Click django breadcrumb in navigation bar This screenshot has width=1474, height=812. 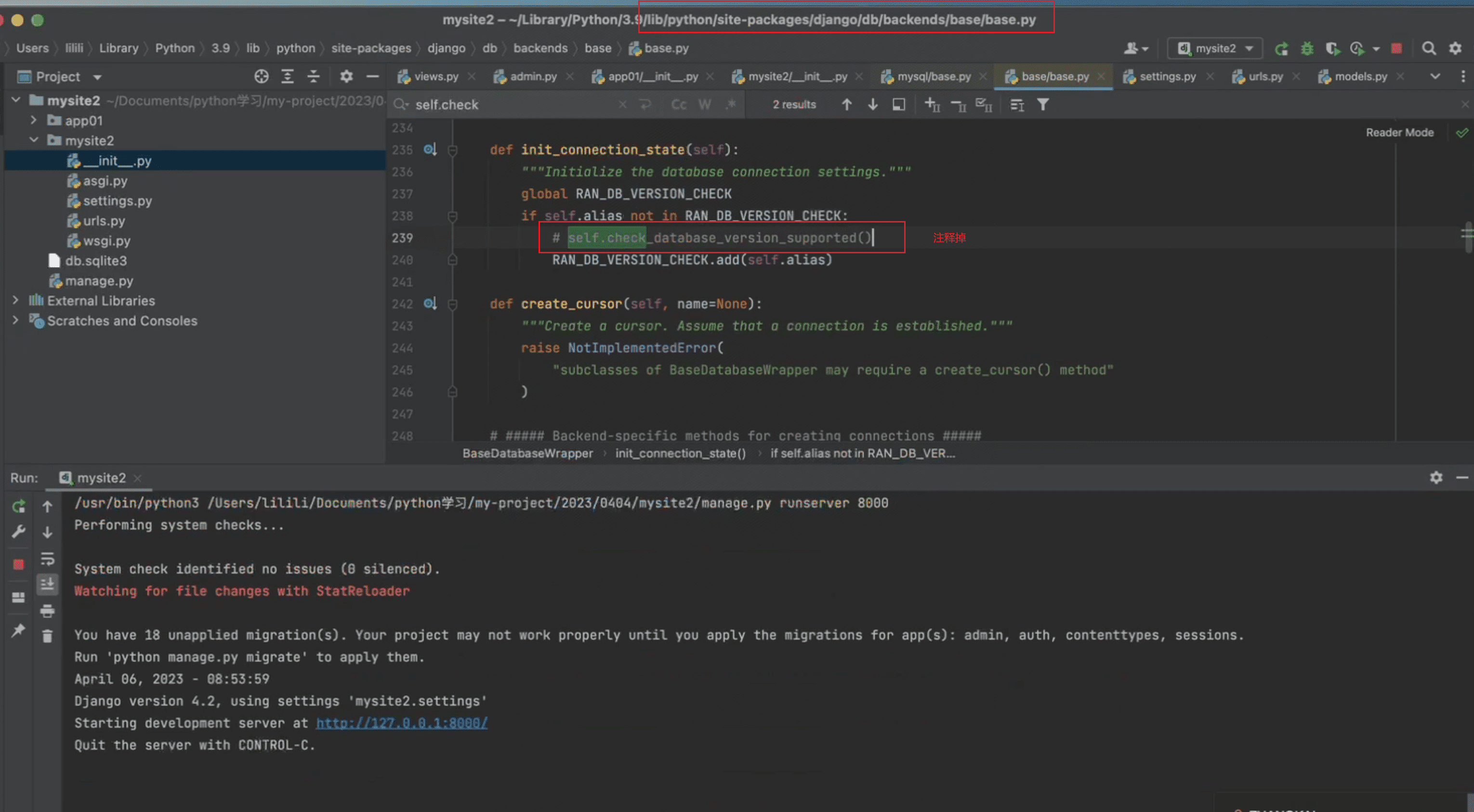(x=447, y=48)
